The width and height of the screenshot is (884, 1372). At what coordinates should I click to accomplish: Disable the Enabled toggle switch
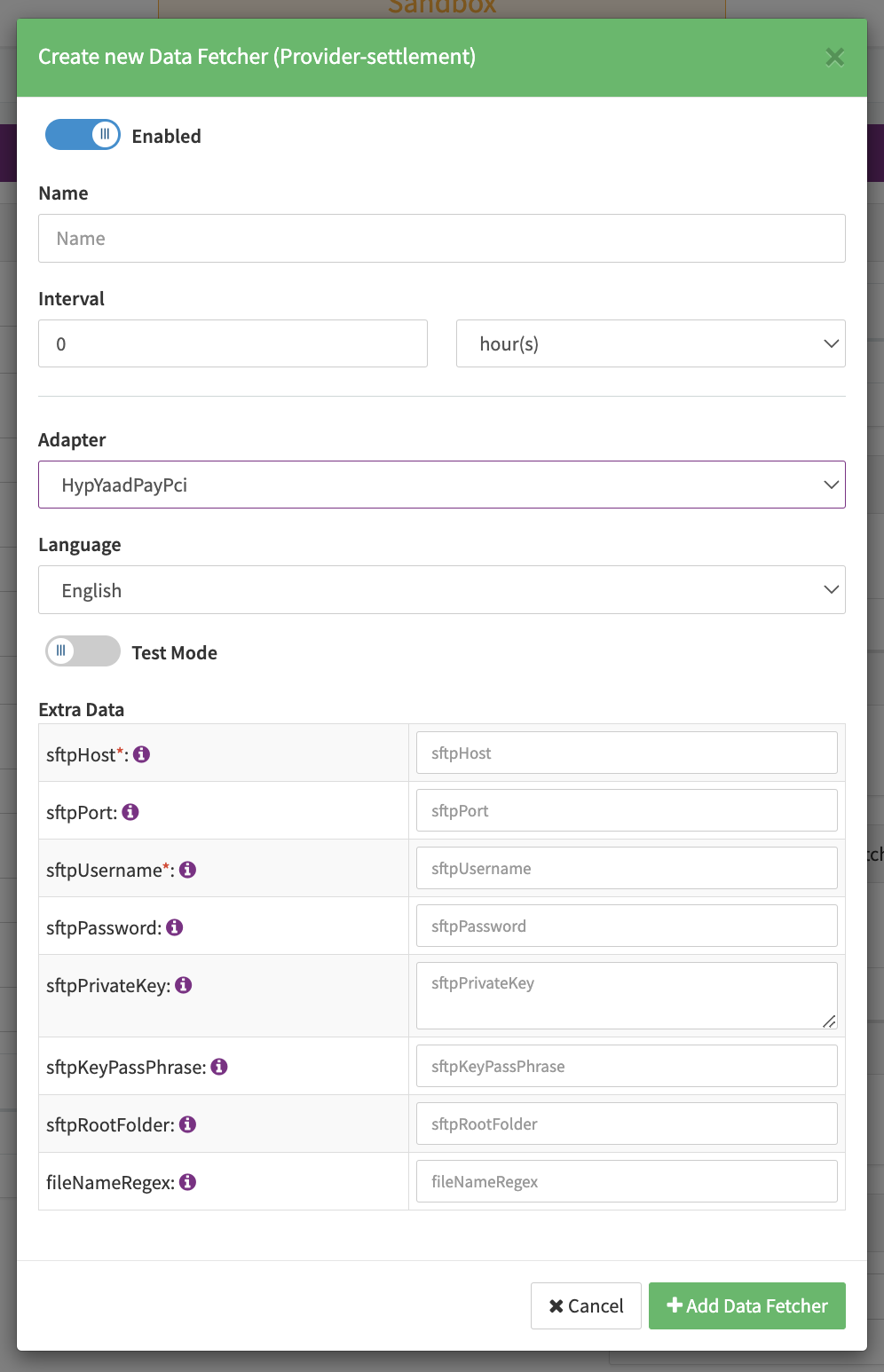tap(83, 135)
